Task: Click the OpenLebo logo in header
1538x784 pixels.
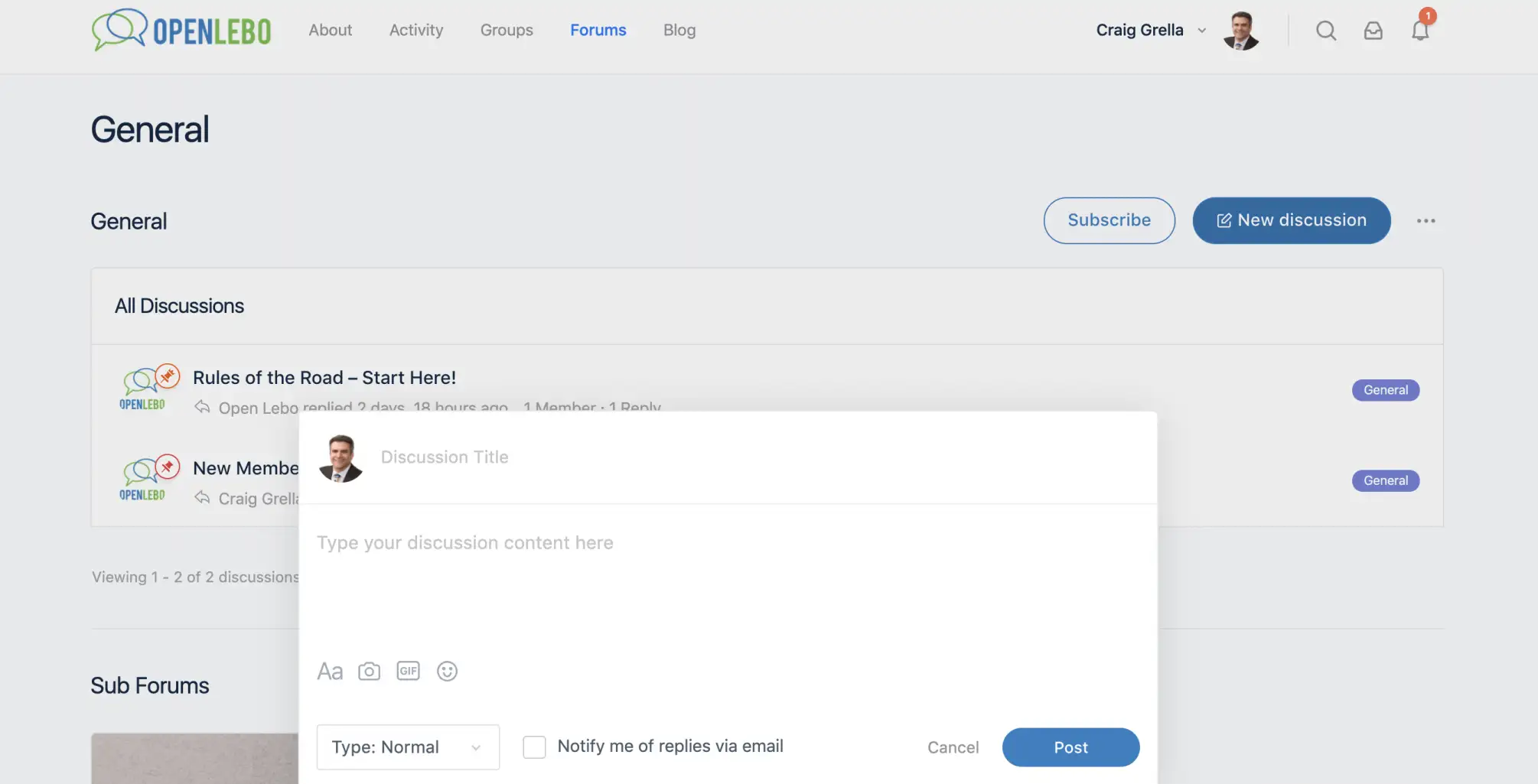Action: click(x=181, y=31)
